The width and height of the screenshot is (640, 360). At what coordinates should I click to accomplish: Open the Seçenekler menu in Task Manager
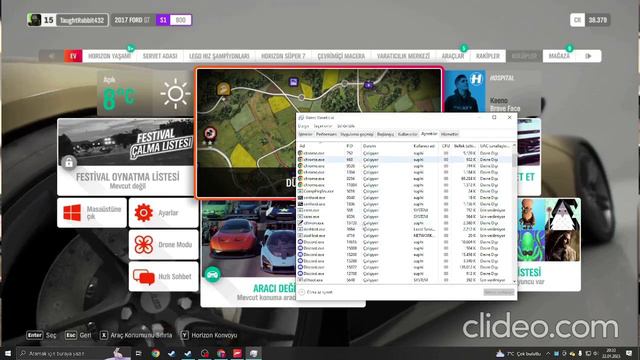[322, 126]
